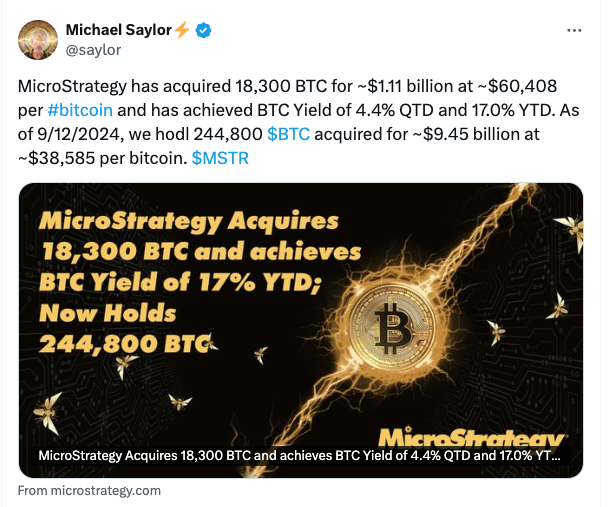Open the card caption headline overlay
Viewport: 608px width, 507px height.
point(300,456)
